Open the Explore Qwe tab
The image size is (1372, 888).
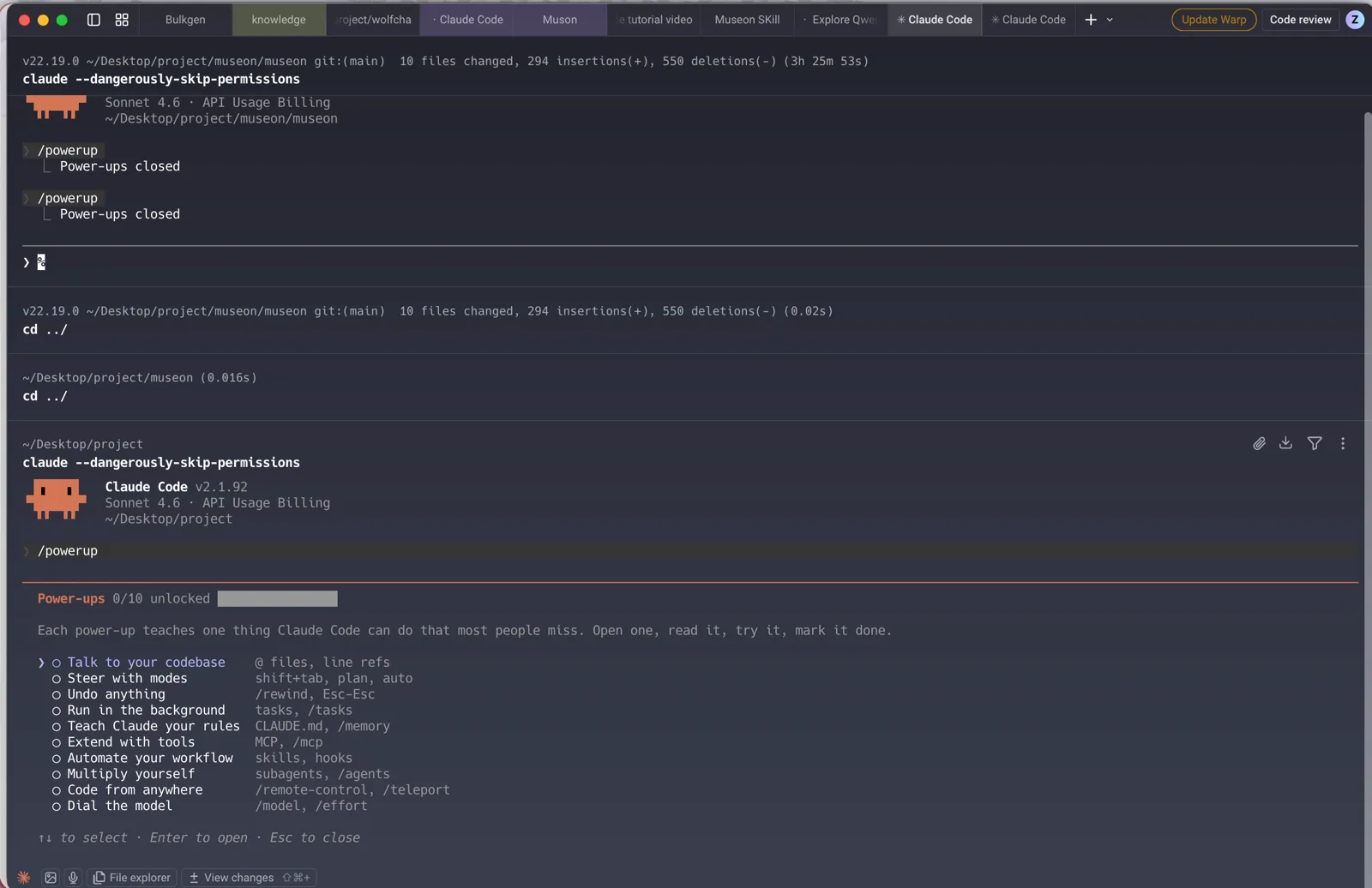point(841,20)
